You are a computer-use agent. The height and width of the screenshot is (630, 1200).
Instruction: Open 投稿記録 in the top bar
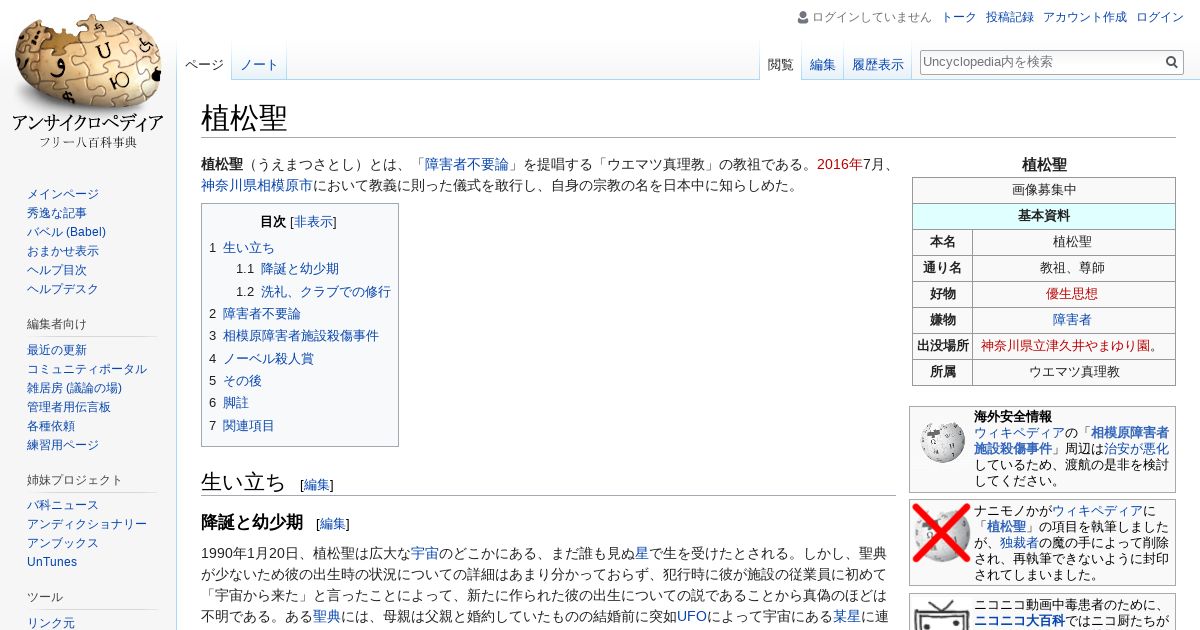[x=1010, y=17]
